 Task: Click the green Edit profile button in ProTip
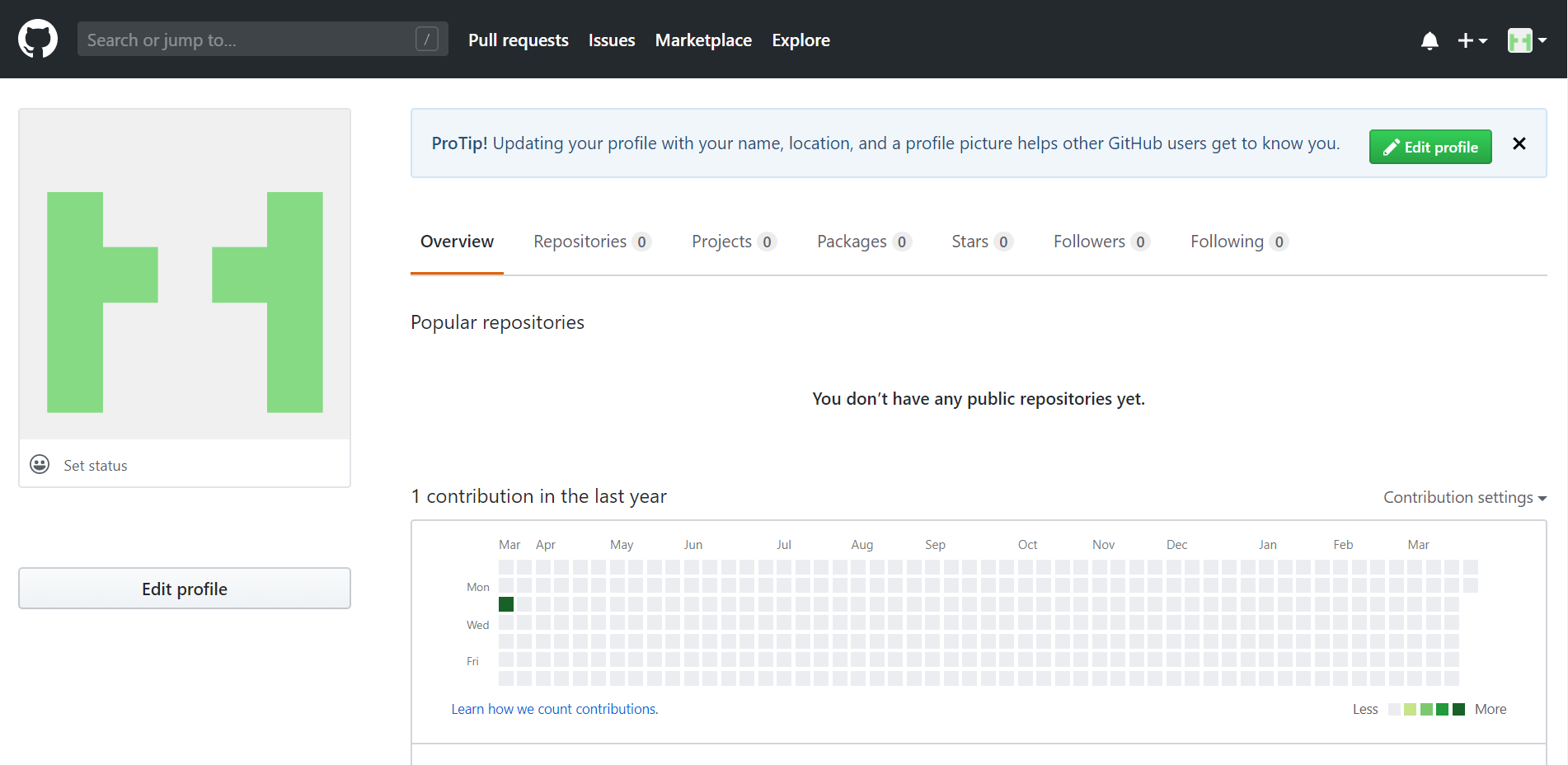tap(1430, 147)
